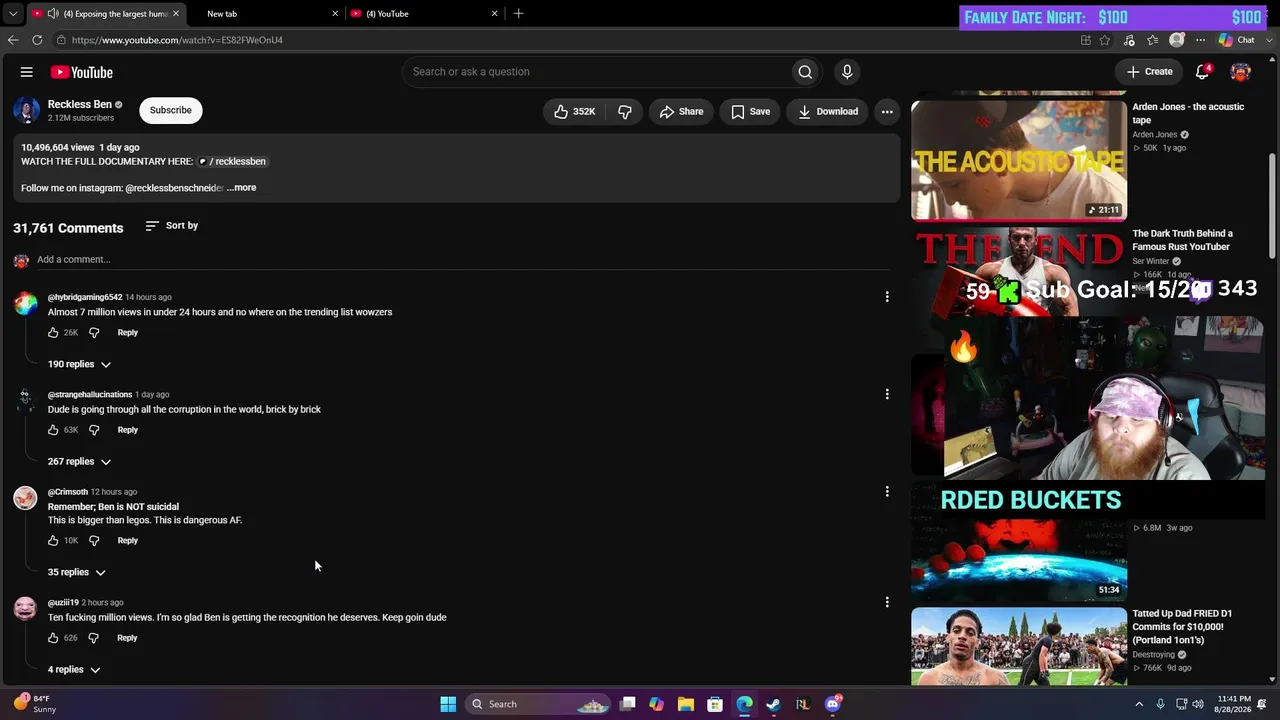Switch to the Exposing the largest video tab

click(106, 14)
